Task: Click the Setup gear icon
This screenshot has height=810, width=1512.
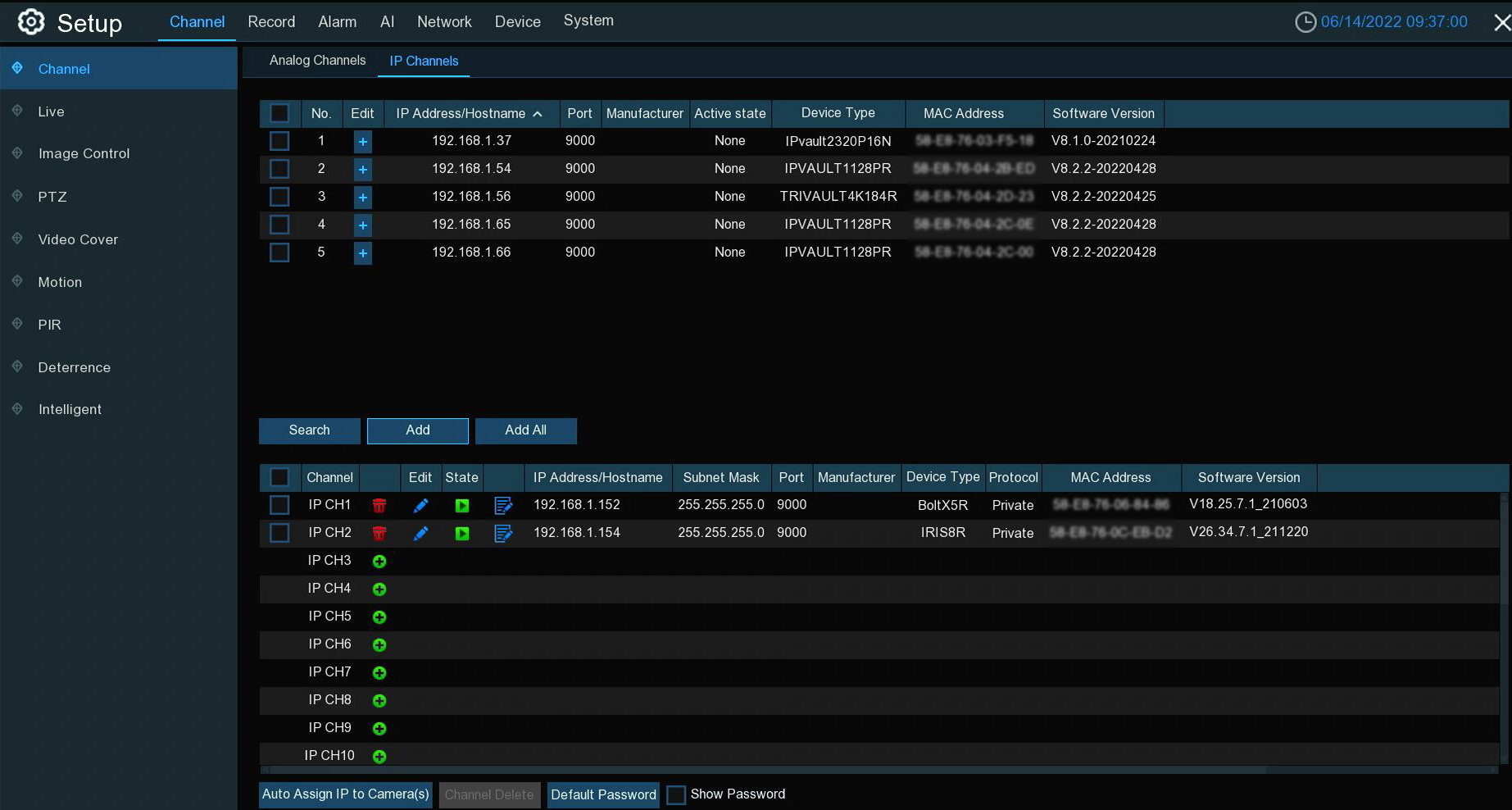Action: click(31, 22)
